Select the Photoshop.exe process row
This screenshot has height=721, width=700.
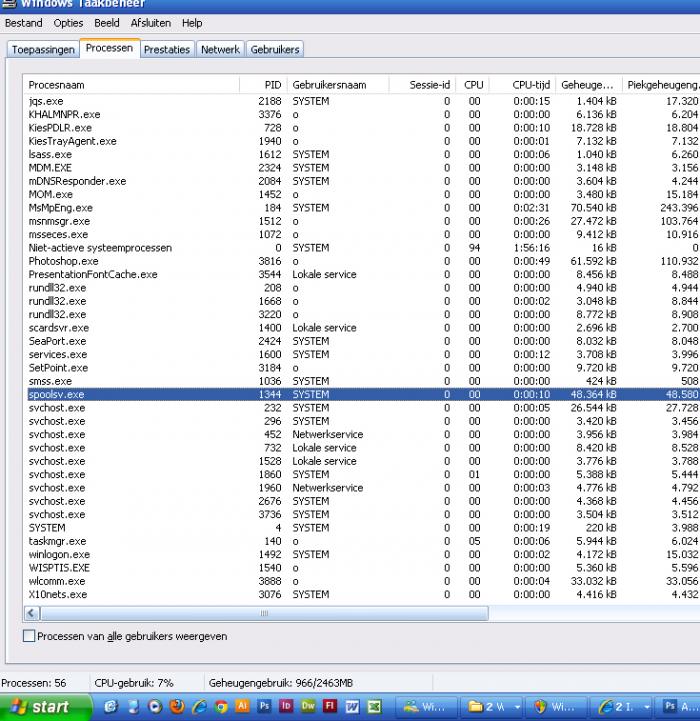coord(363,261)
